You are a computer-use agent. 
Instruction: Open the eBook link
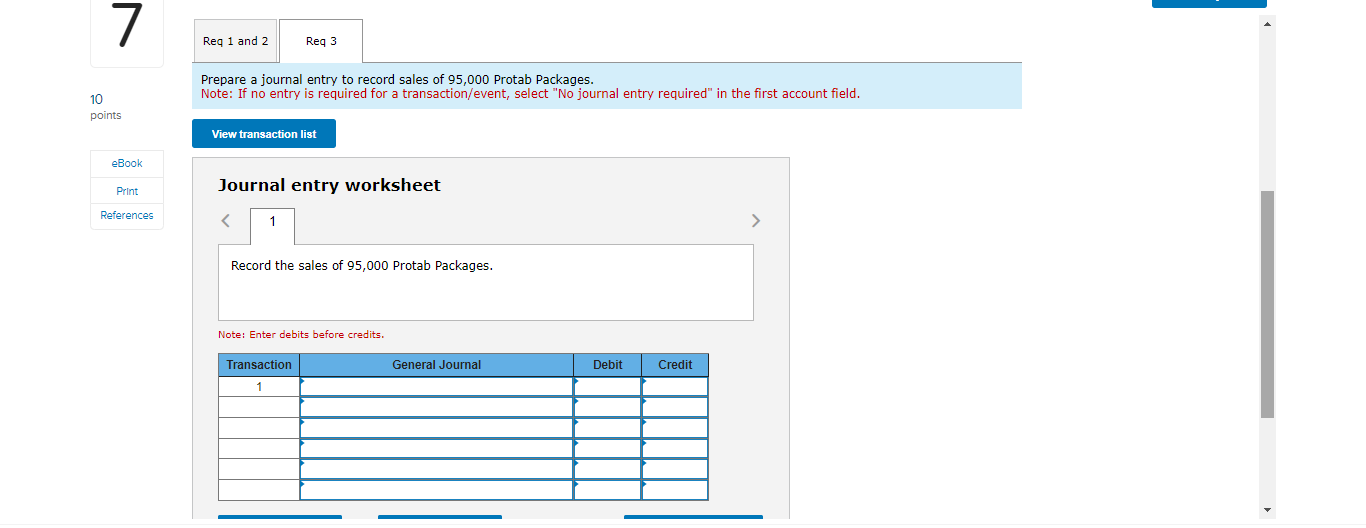(127, 163)
